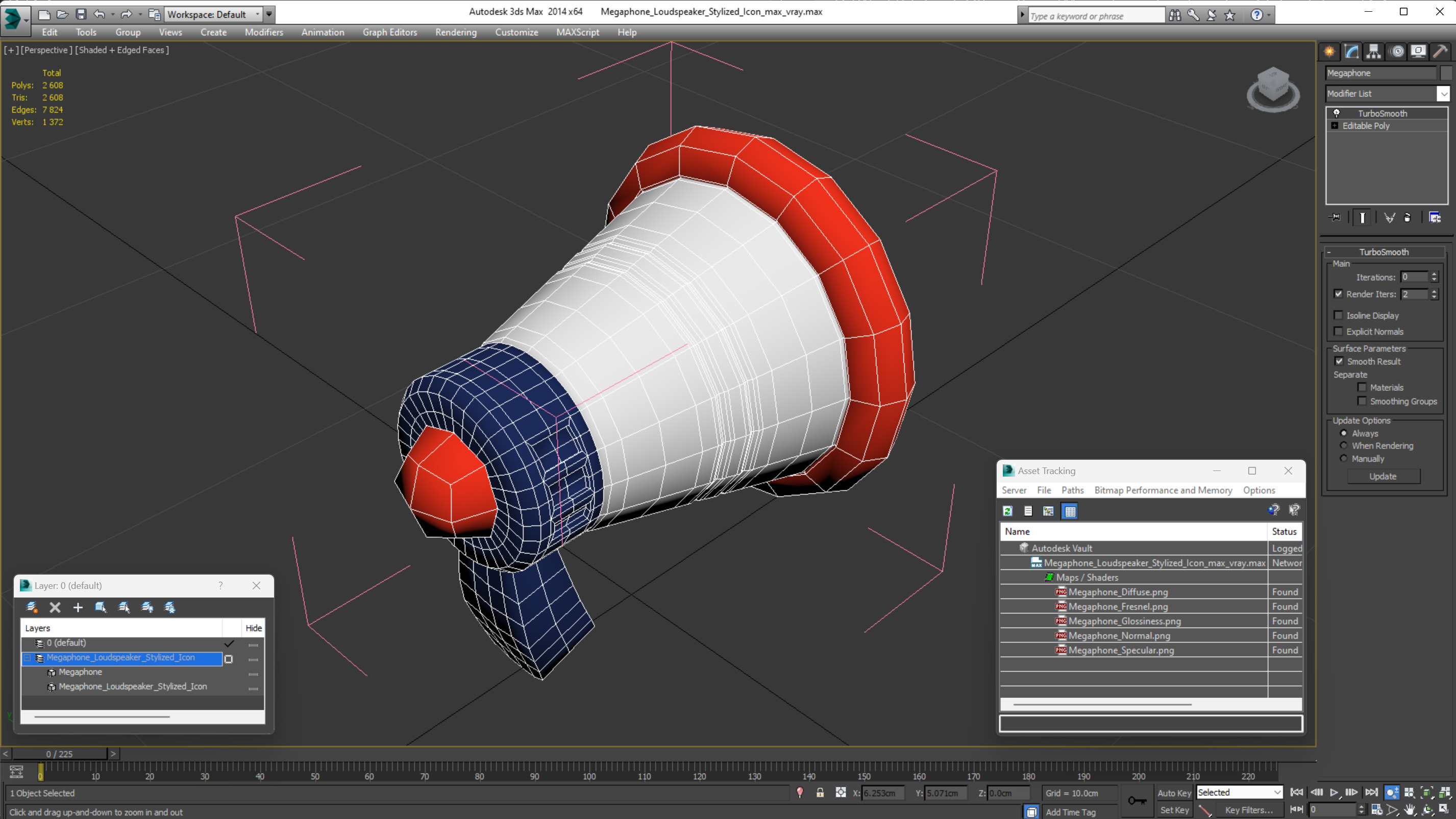
Task: Open the Modifiers menu
Action: [x=264, y=32]
